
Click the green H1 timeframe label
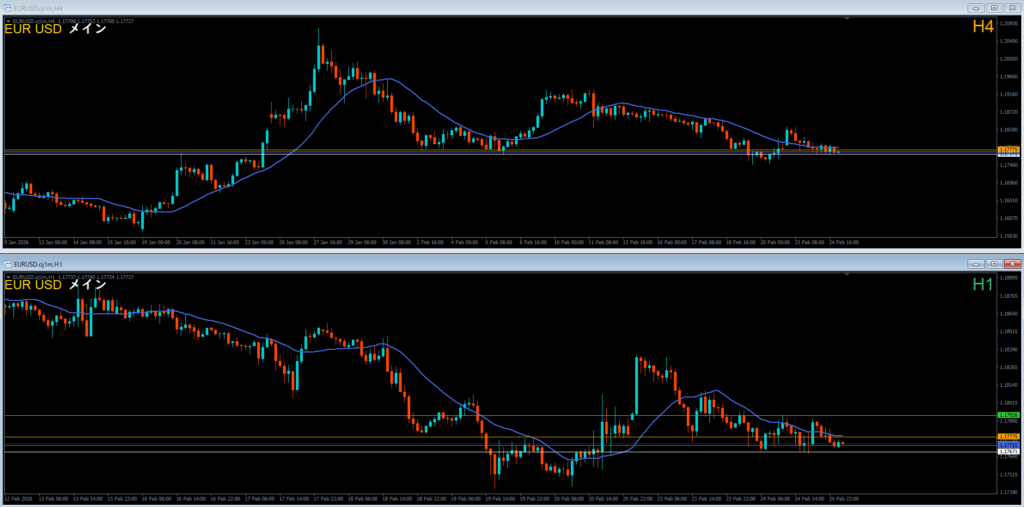point(983,284)
